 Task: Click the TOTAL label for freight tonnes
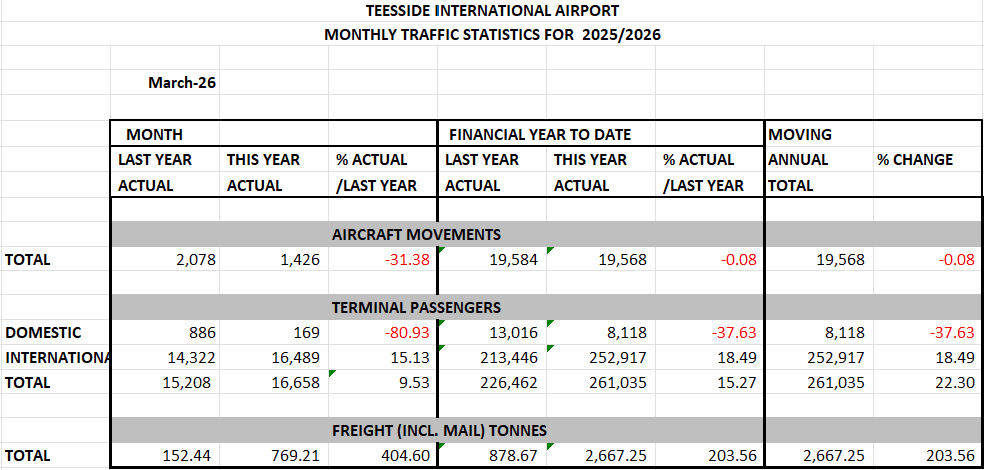coord(56,456)
